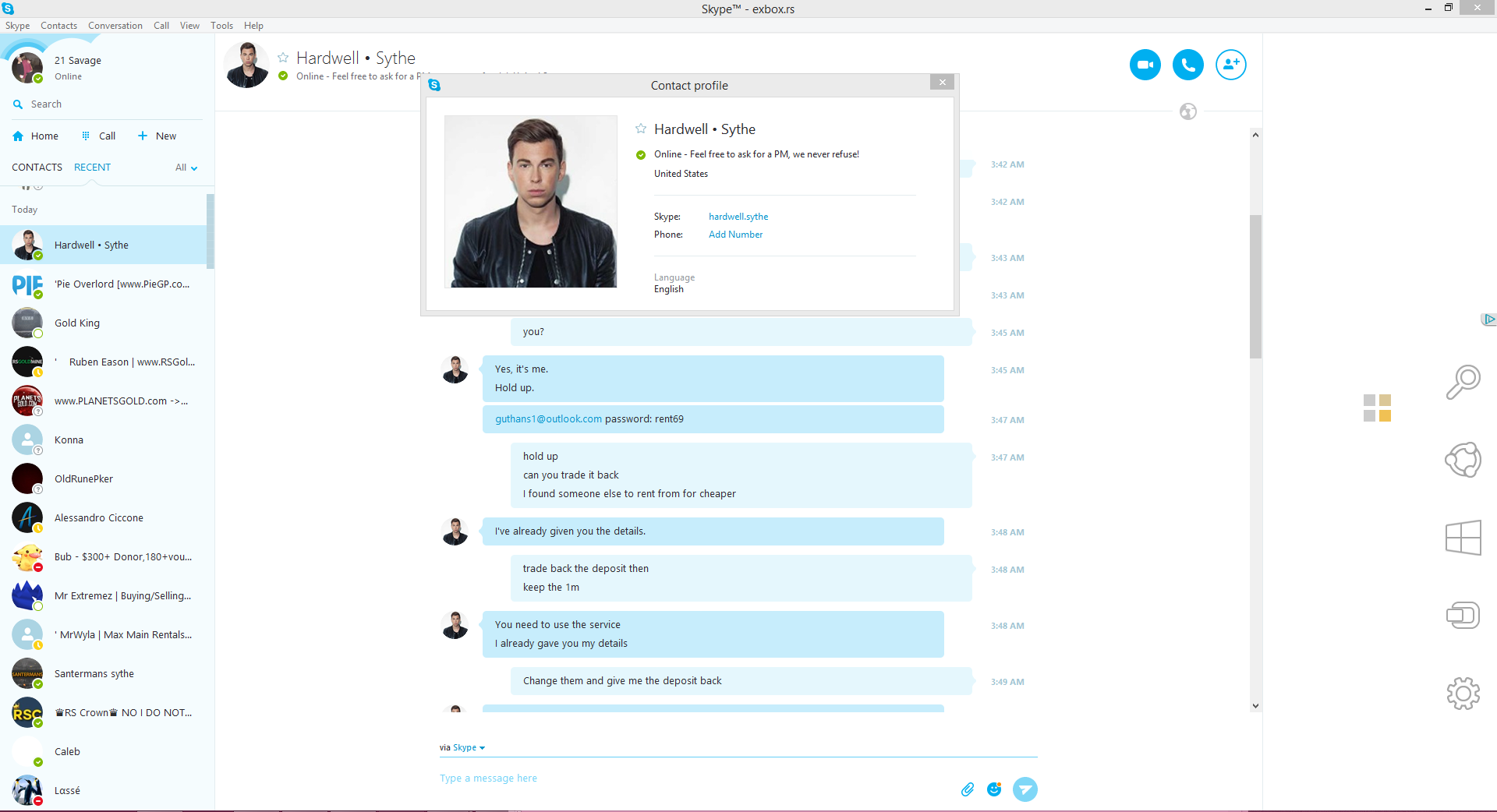Viewport: 1497px width, 812px height.
Task: Open the Lassé conversation
Action: click(x=104, y=791)
